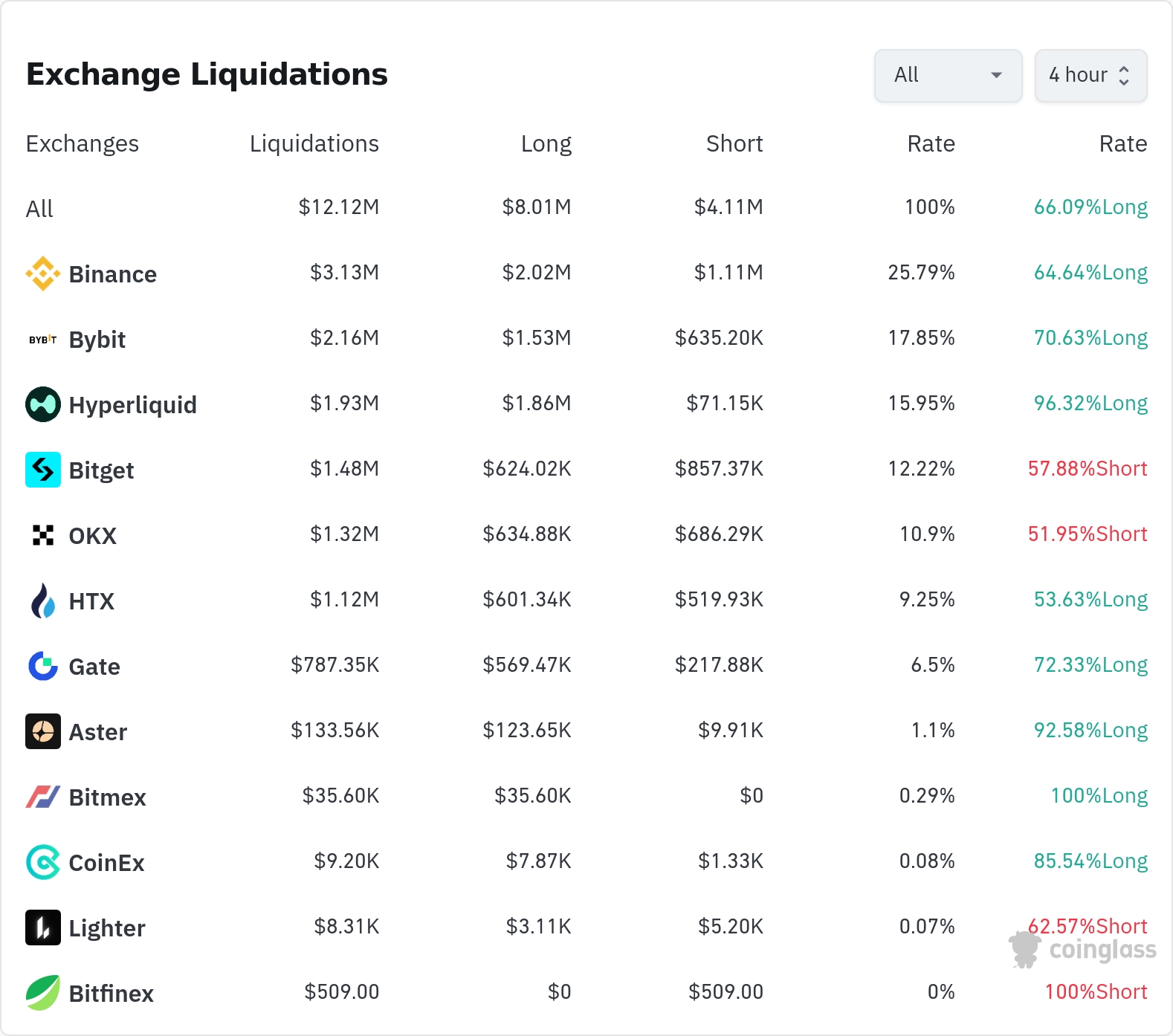Sort by the Long column header
This screenshot has height=1036, width=1173.
[x=546, y=143]
